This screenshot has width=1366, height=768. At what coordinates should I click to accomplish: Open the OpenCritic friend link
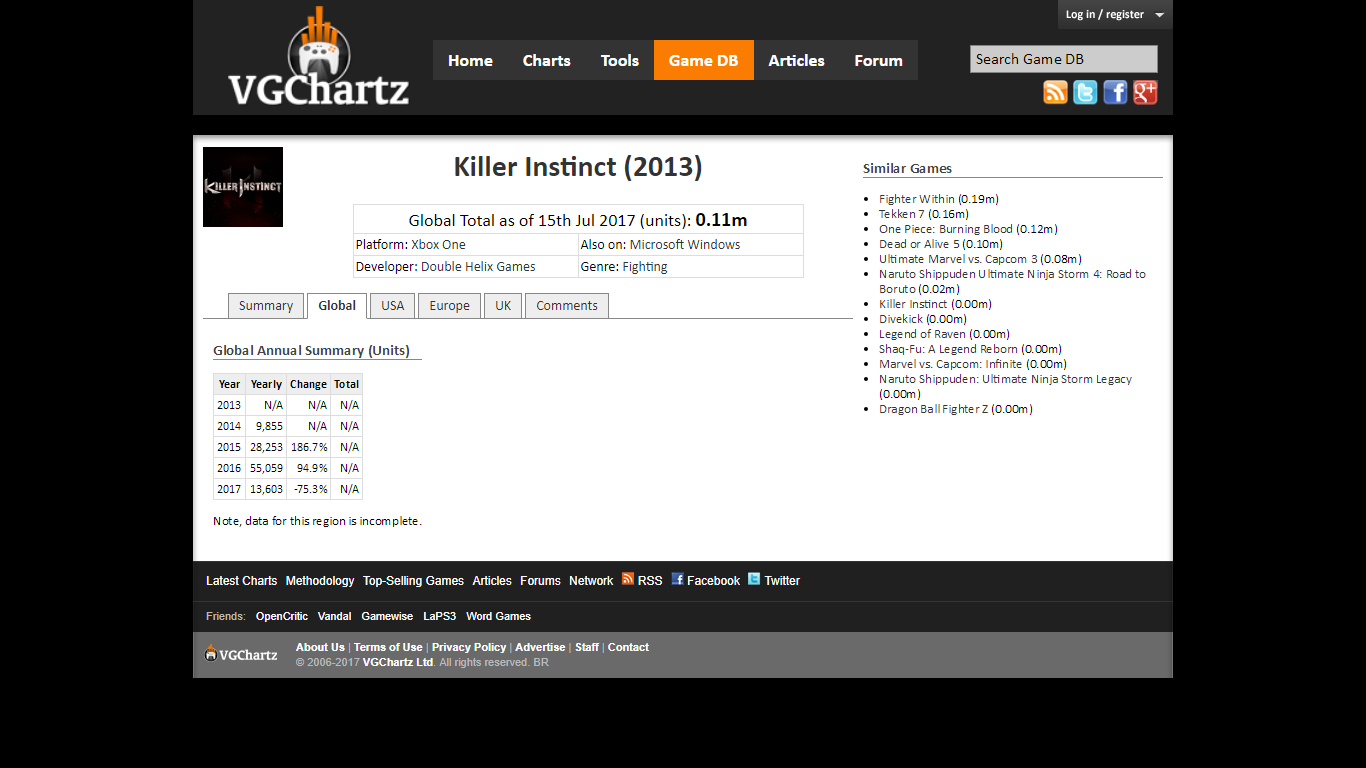click(282, 617)
